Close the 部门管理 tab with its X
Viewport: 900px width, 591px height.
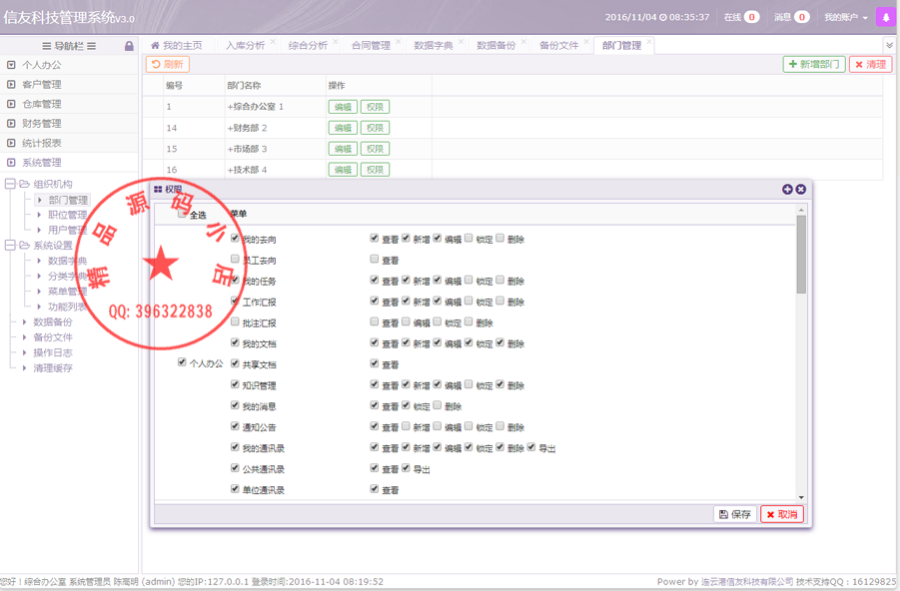649,41
